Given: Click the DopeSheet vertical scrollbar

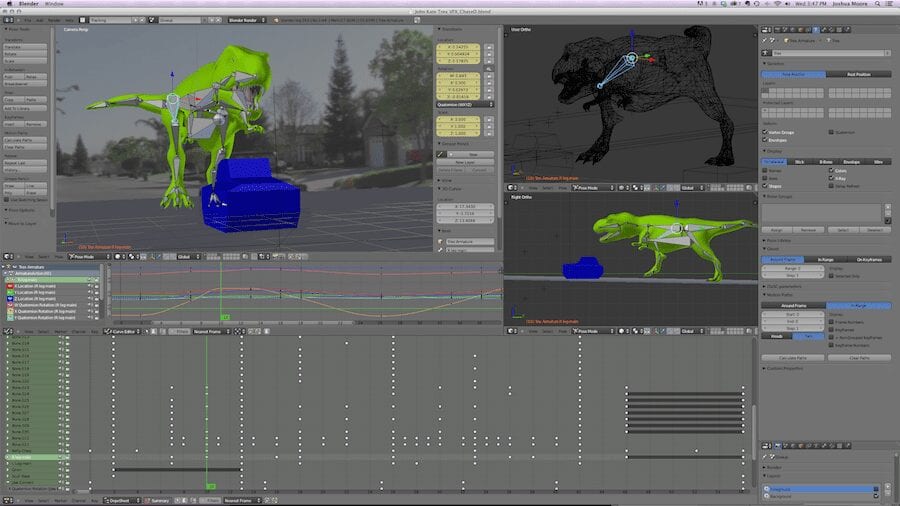Looking at the screenshot, I should point(754,431).
